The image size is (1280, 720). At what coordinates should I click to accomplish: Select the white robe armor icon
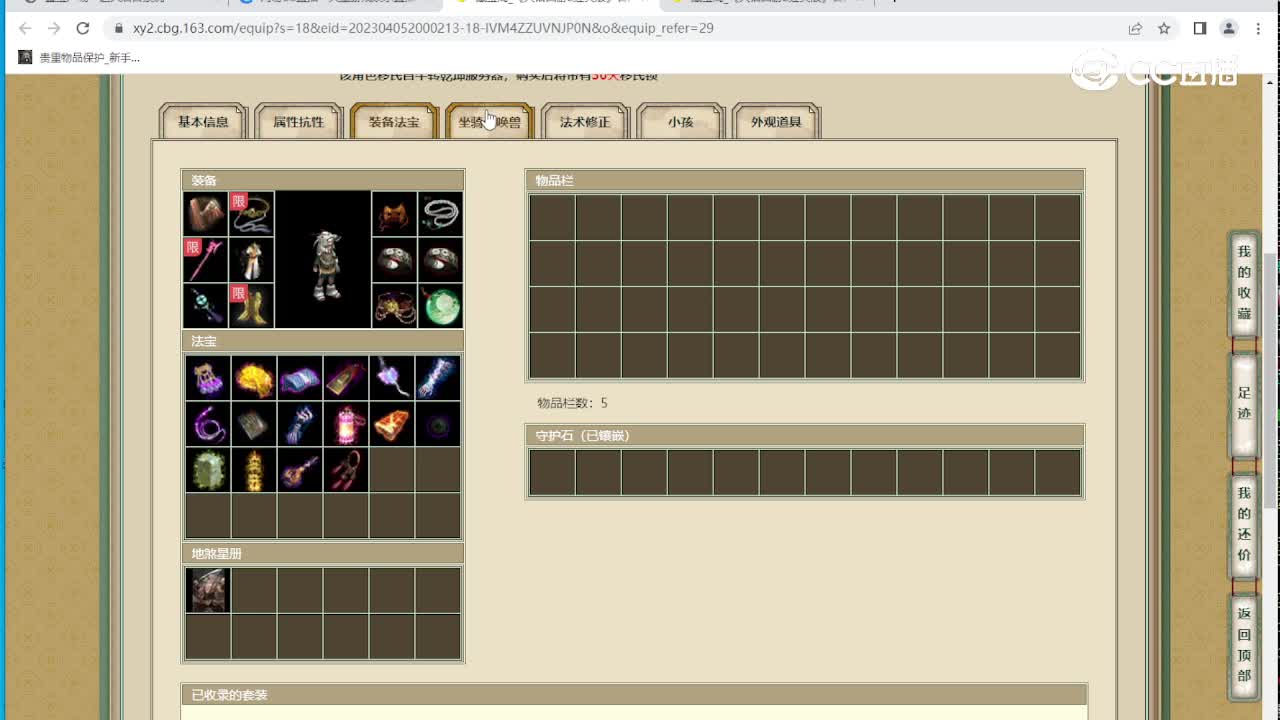coord(252,260)
